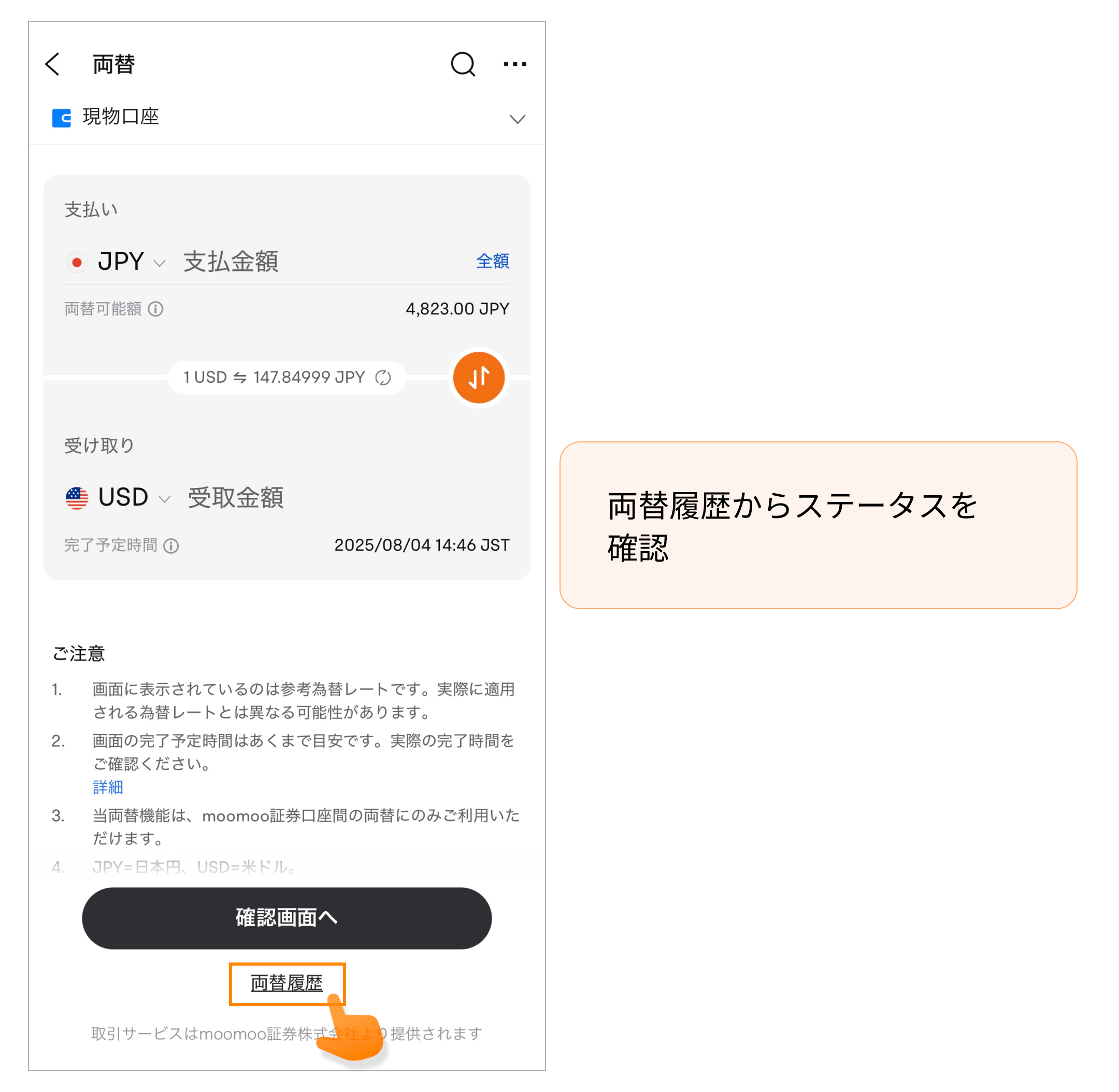Tap the 1 USD ⇋ 147.84999 JPY rate pill
Image resolution: width=1119 pixels, height=1092 pixels.
point(287,377)
